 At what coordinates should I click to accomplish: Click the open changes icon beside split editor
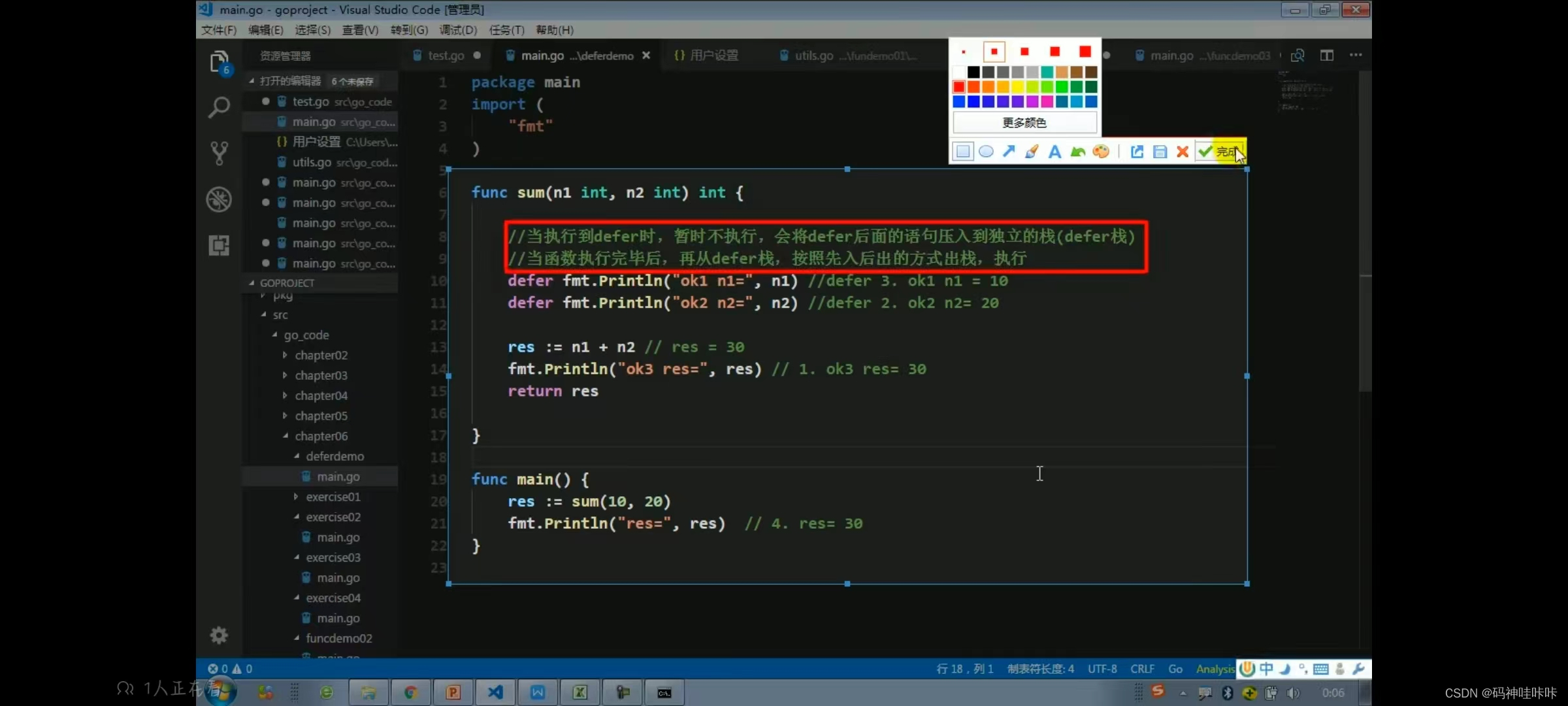tap(1298, 56)
